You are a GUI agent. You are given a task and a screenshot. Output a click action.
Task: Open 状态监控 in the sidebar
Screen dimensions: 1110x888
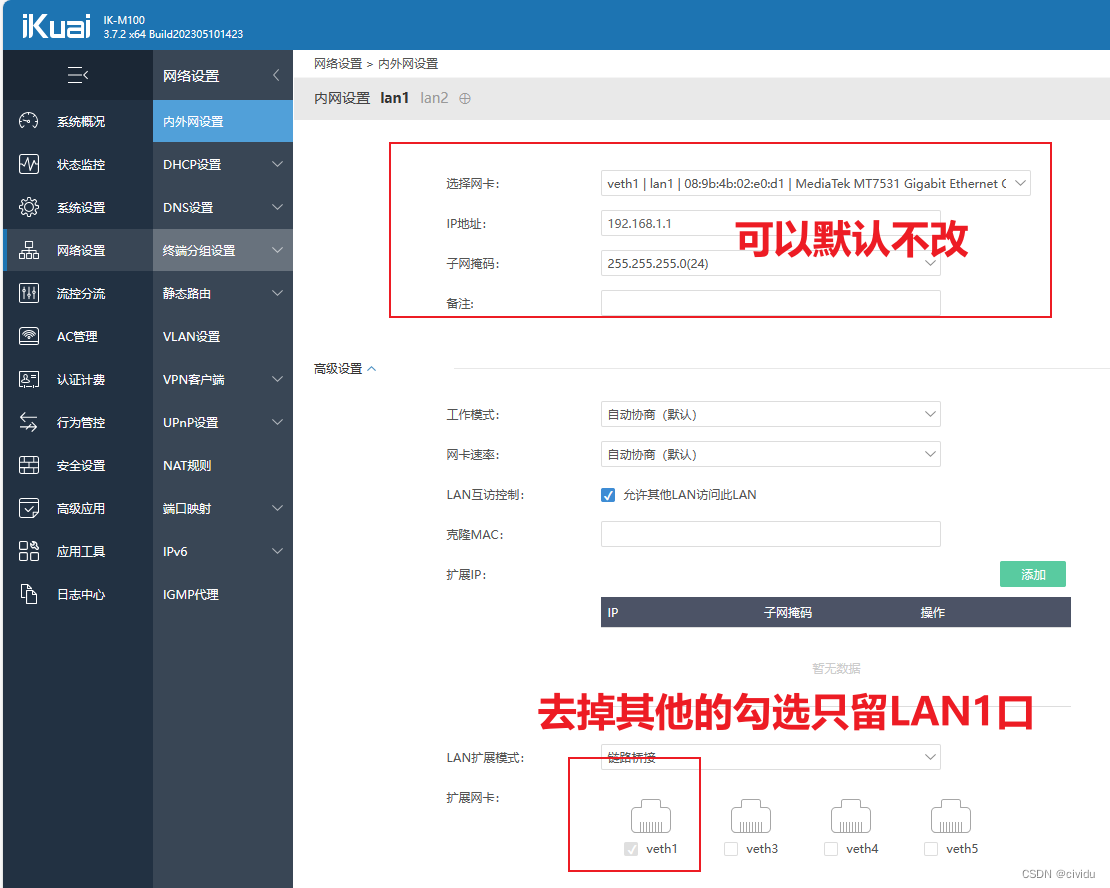[x=78, y=164]
